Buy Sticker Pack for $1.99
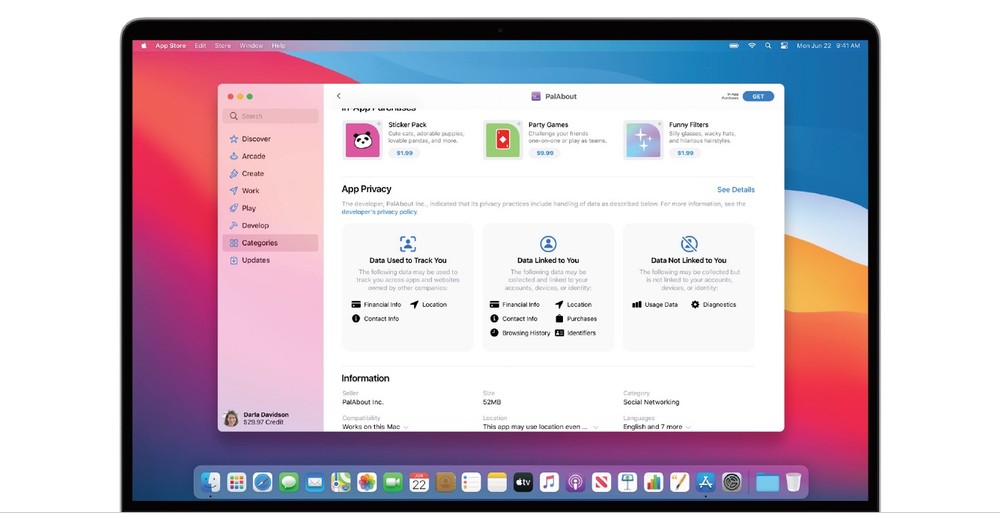Screen dimensions: 1000x513 (x=404, y=153)
